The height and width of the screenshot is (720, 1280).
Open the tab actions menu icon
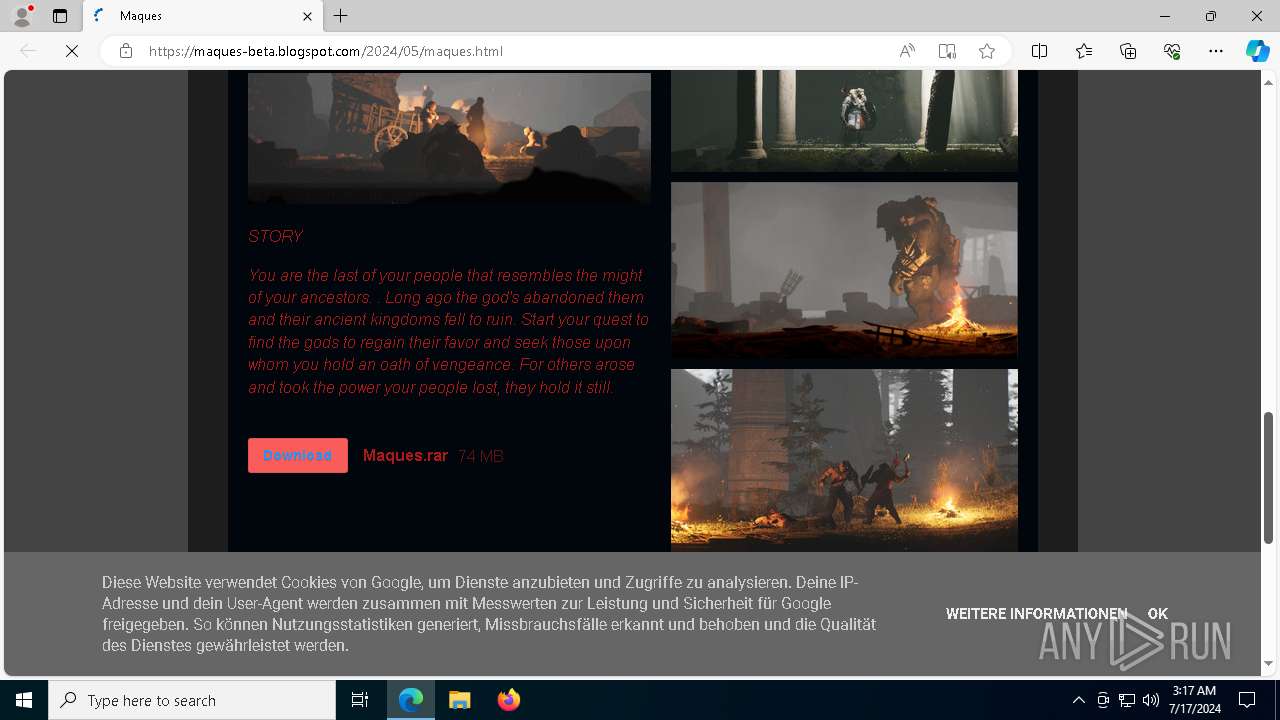(x=60, y=16)
